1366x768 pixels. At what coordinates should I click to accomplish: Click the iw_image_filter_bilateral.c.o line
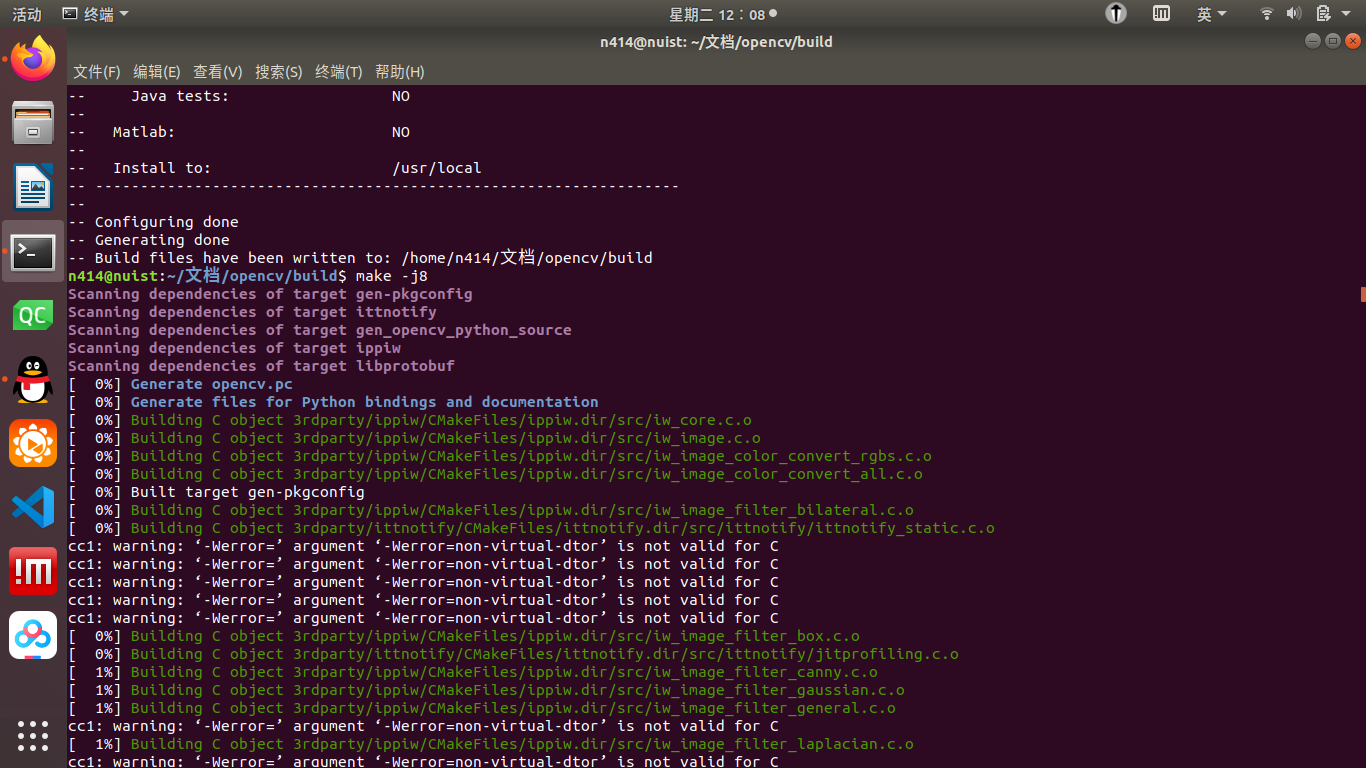(491, 510)
